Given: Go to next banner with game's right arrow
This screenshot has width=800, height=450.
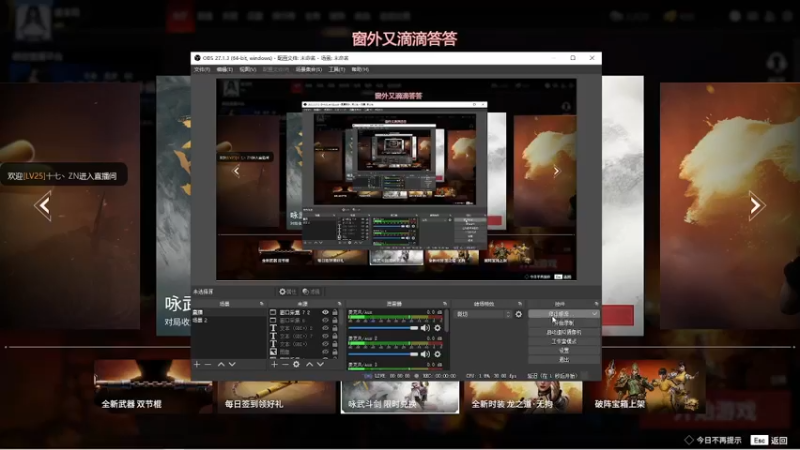Looking at the screenshot, I should tap(757, 206).
